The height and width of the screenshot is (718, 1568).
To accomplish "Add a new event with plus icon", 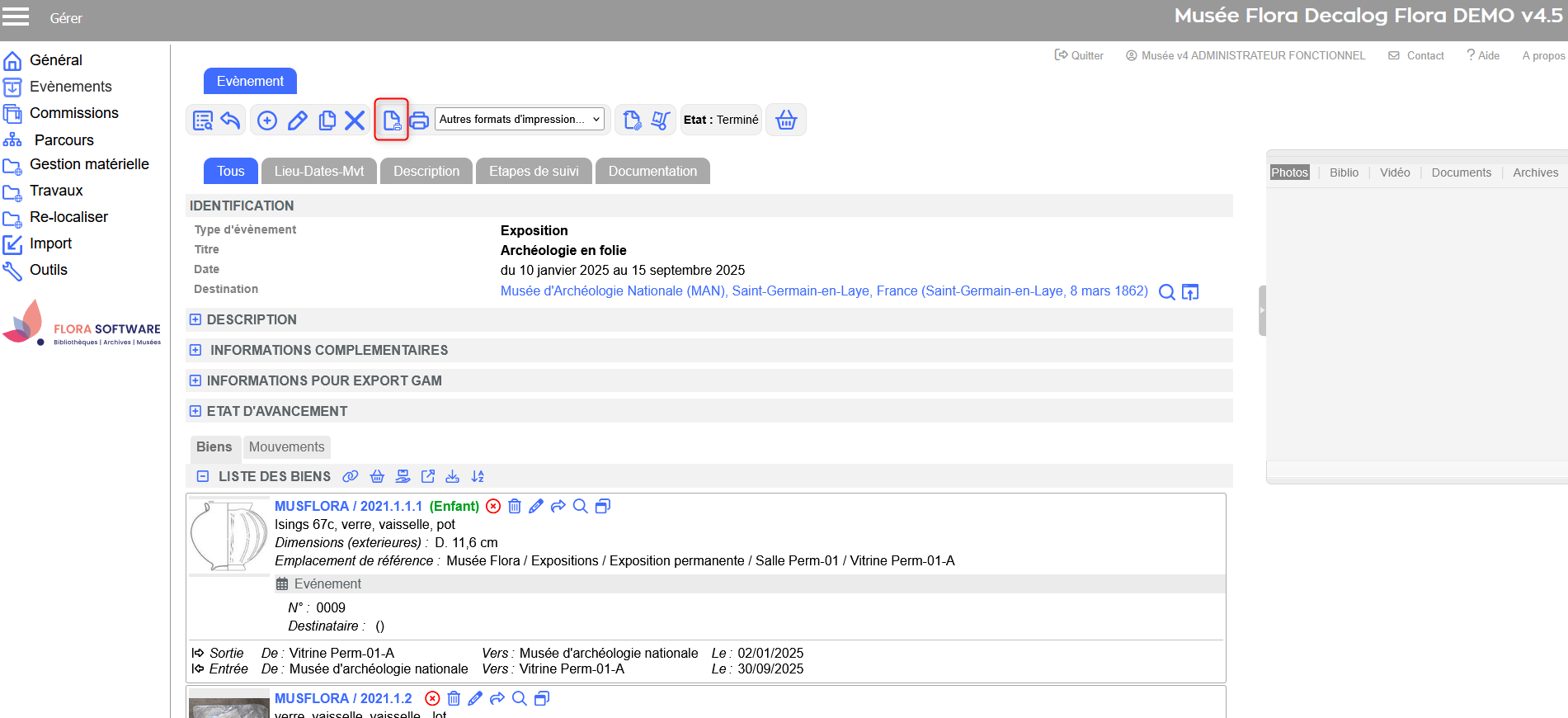I will click(267, 120).
